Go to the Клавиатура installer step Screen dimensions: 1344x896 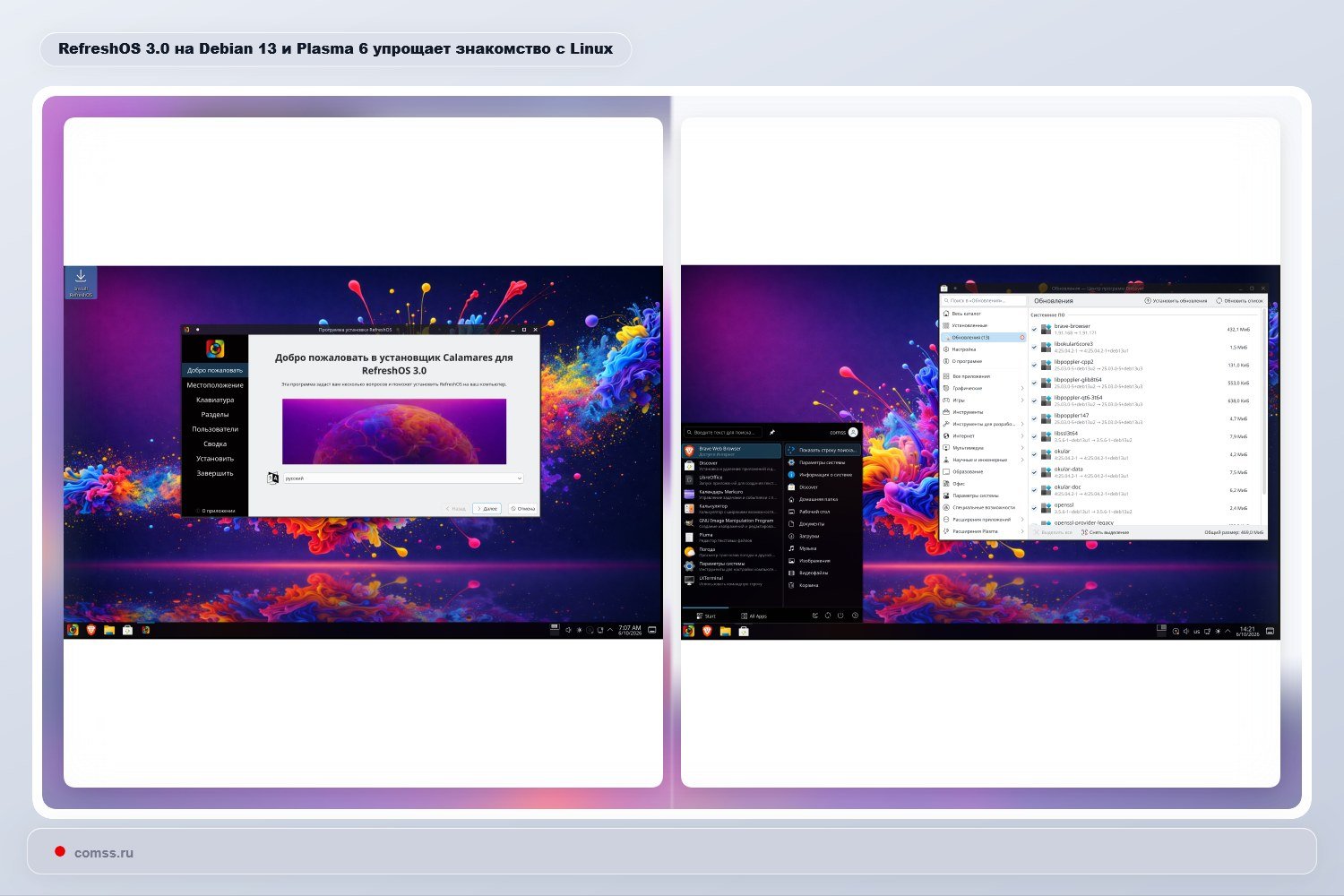[x=215, y=400]
